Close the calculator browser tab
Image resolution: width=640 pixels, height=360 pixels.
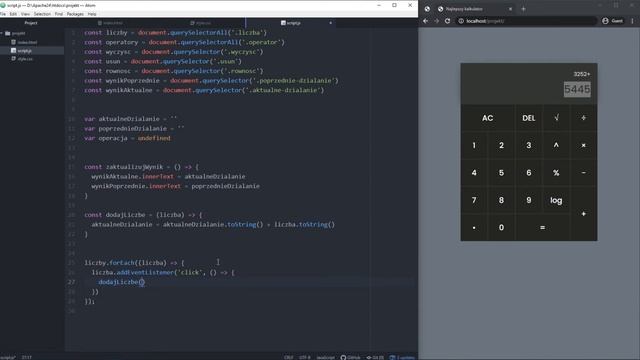pos(510,9)
